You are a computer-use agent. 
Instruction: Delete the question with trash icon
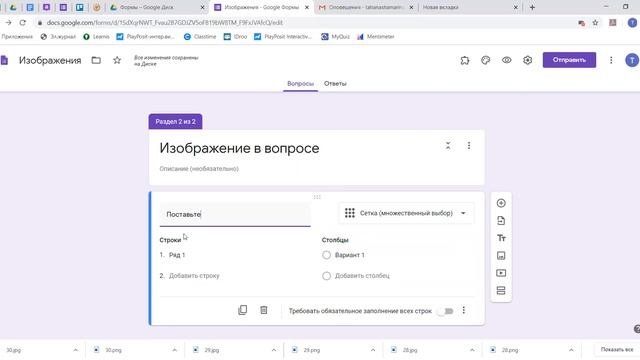264,310
